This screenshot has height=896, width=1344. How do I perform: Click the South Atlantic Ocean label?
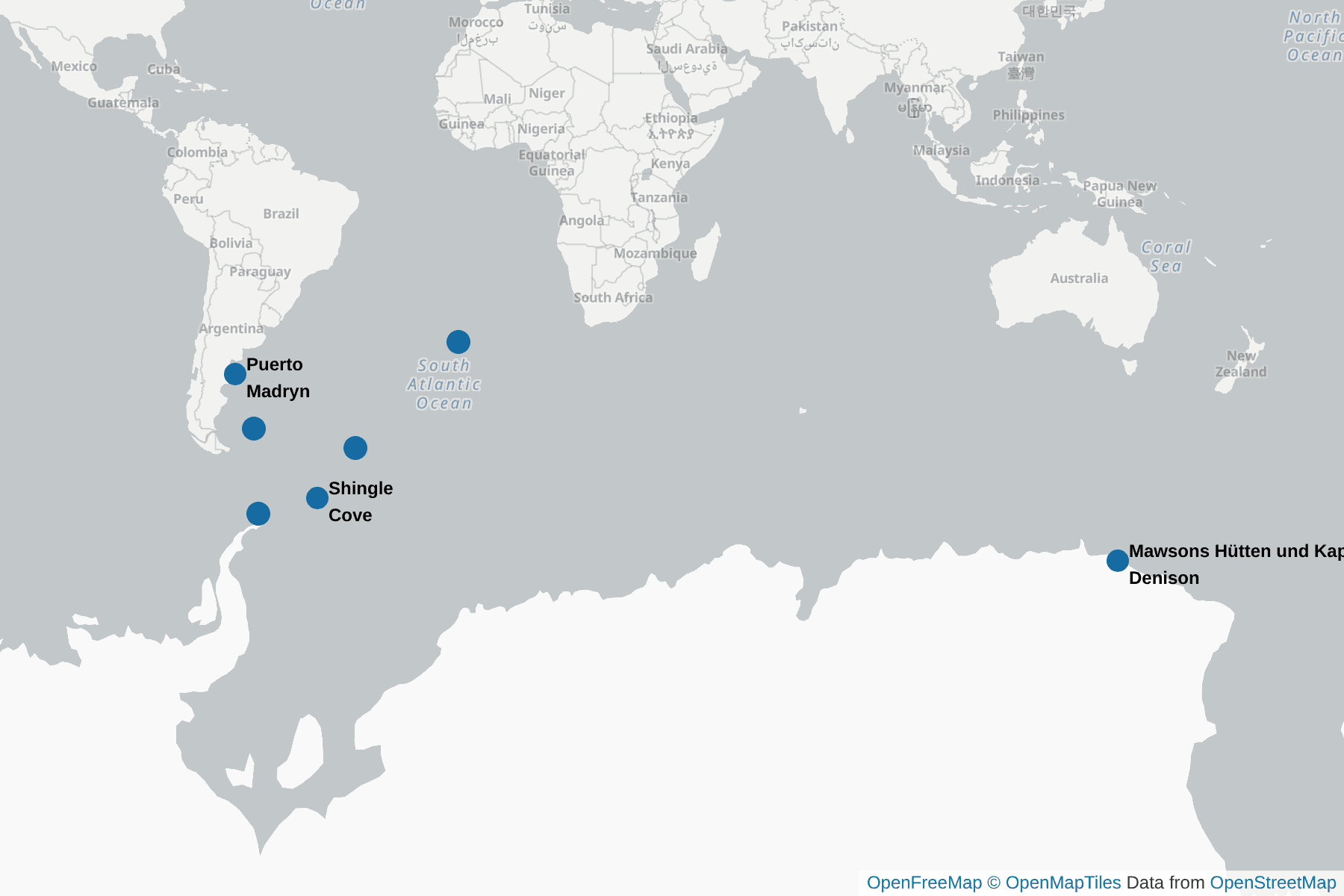[x=444, y=385]
